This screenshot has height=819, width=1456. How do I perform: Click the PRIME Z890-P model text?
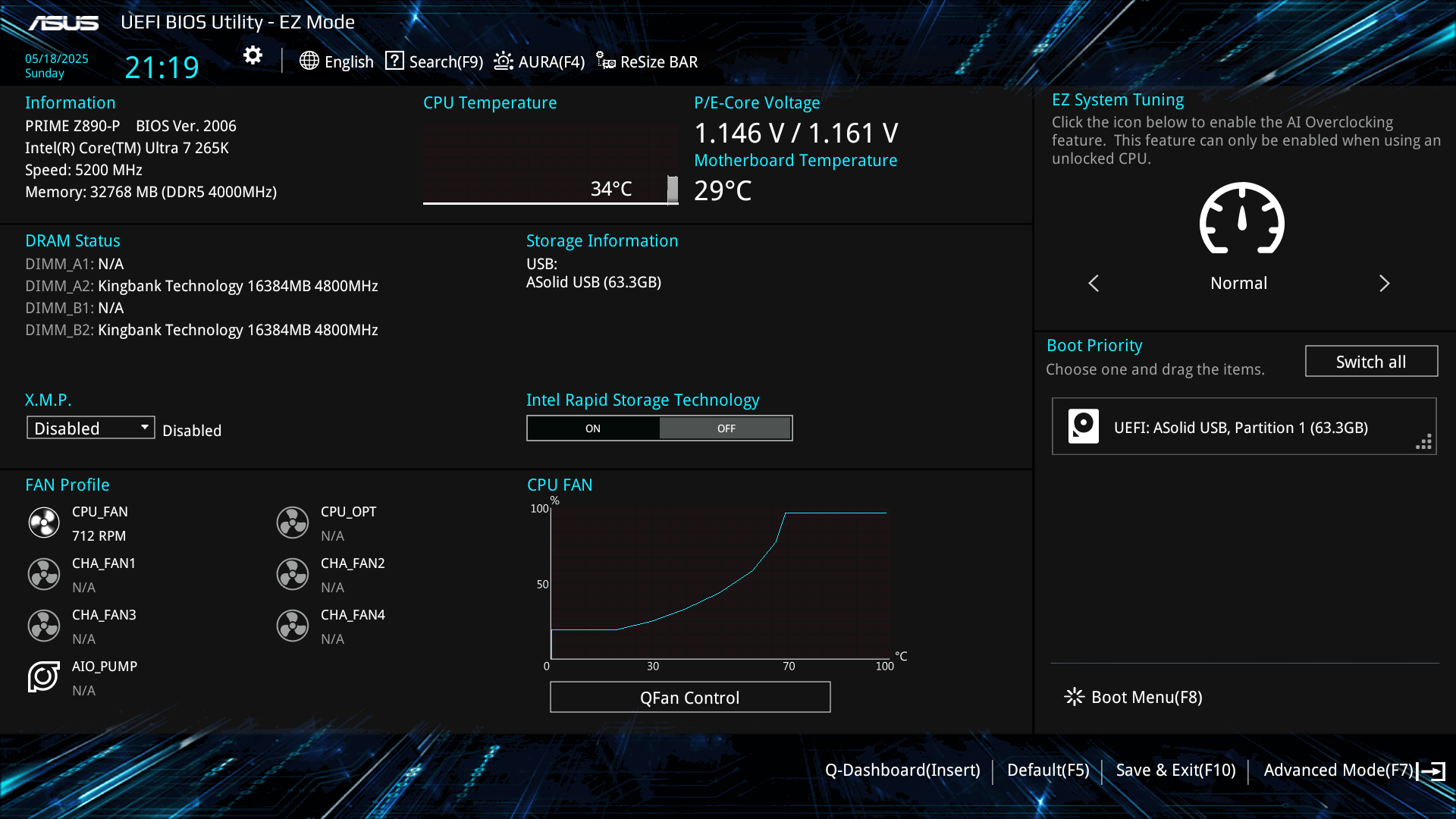[73, 126]
